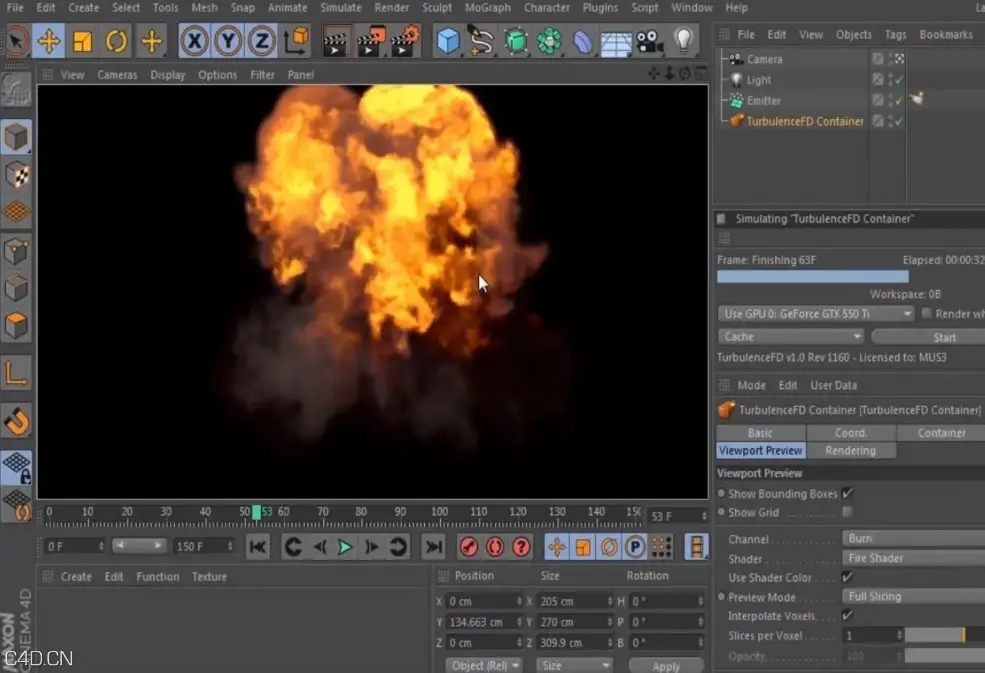
Task: Open Edit Render Settings icon
Action: click(405, 41)
